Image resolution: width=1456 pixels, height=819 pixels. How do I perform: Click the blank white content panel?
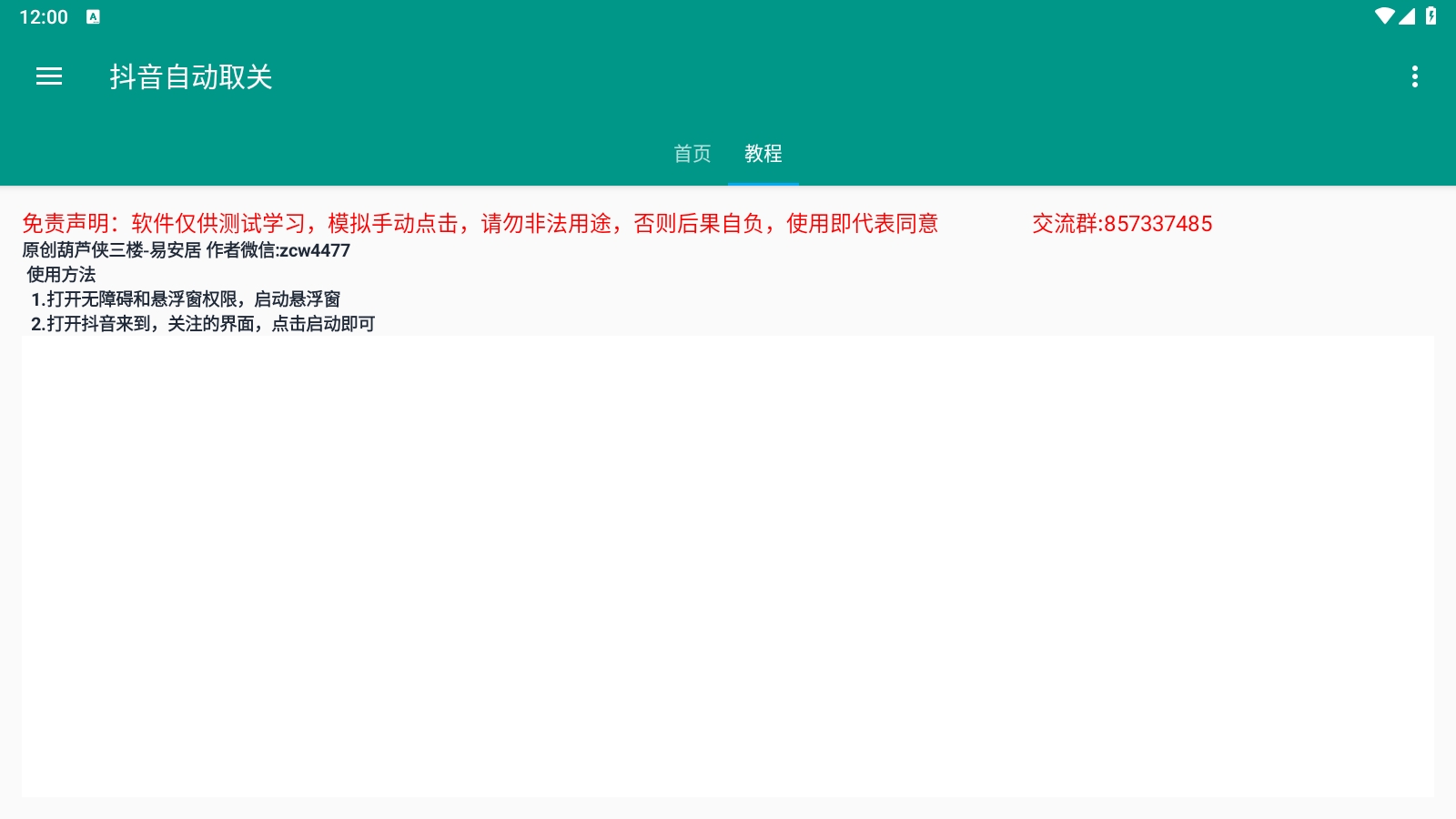[x=728, y=566]
